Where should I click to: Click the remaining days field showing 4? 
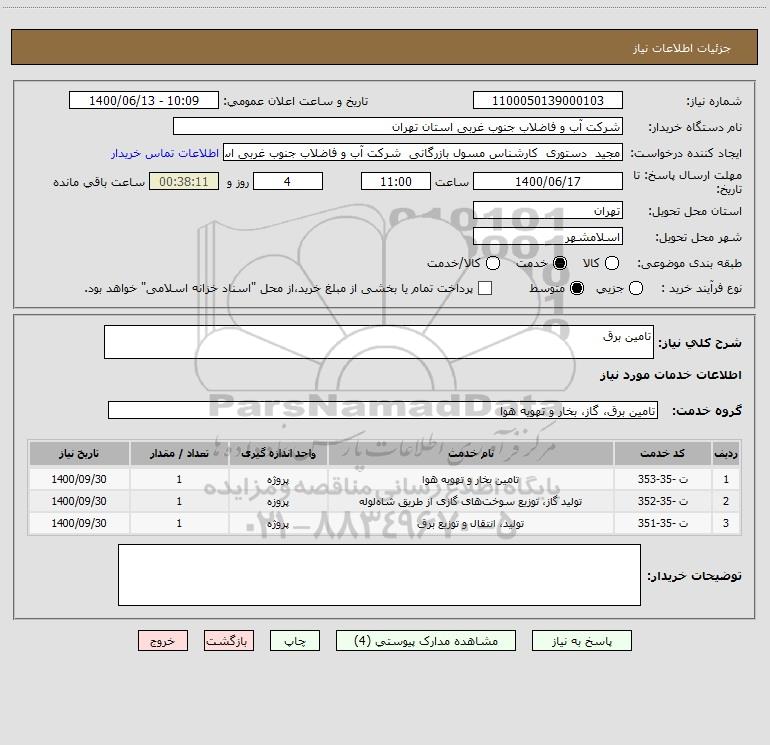[288, 181]
